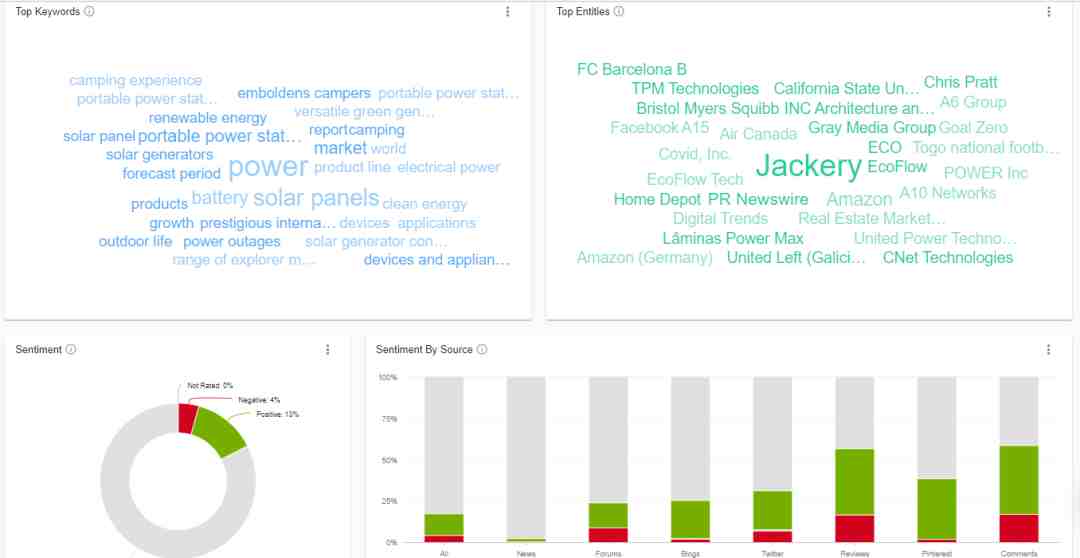Select the 'Jackery' entity
The height and width of the screenshot is (558, 1080).
coord(809,166)
